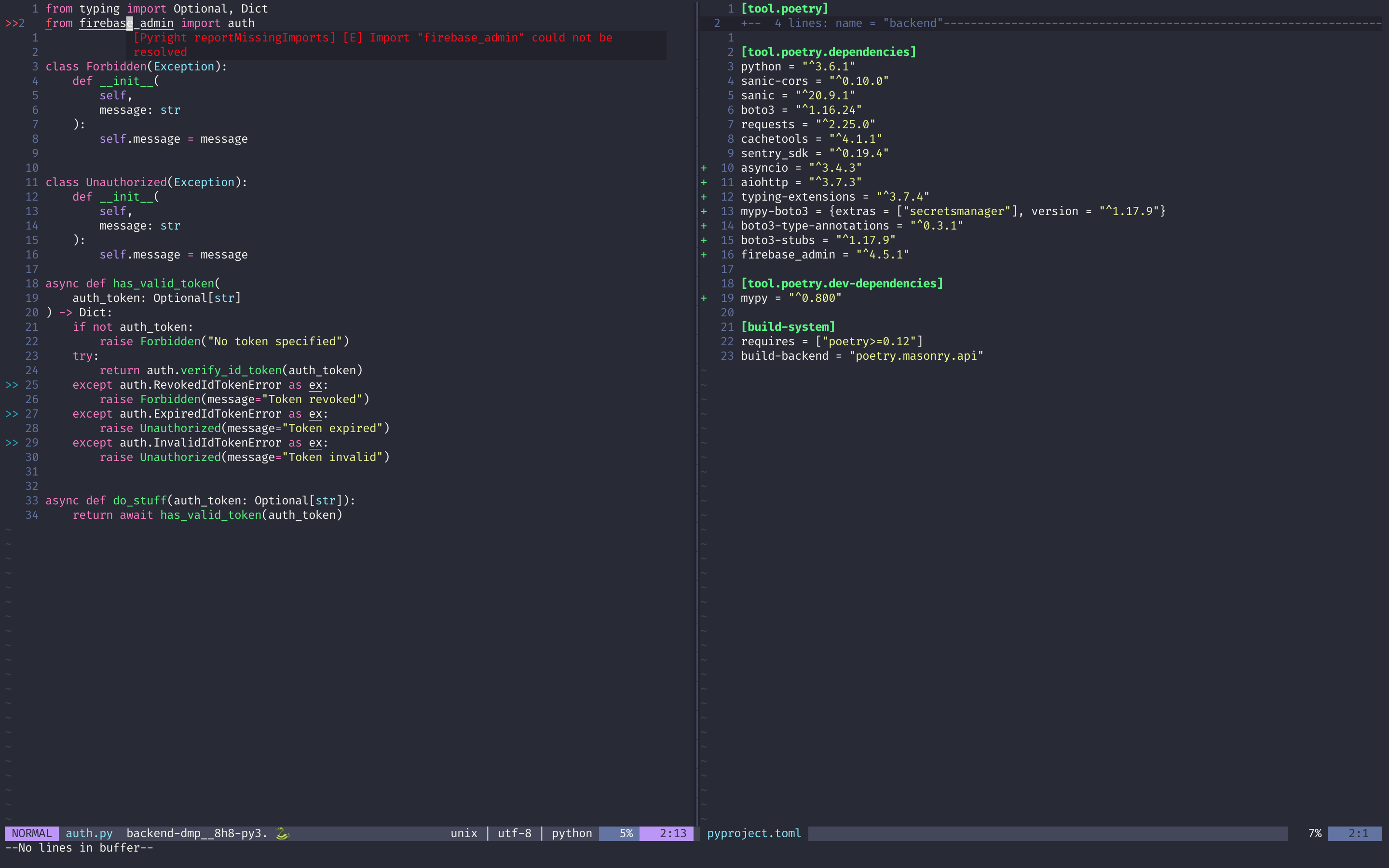Click the unix file format indicator
The width and height of the screenshot is (1389, 868).
coord(464,833)
